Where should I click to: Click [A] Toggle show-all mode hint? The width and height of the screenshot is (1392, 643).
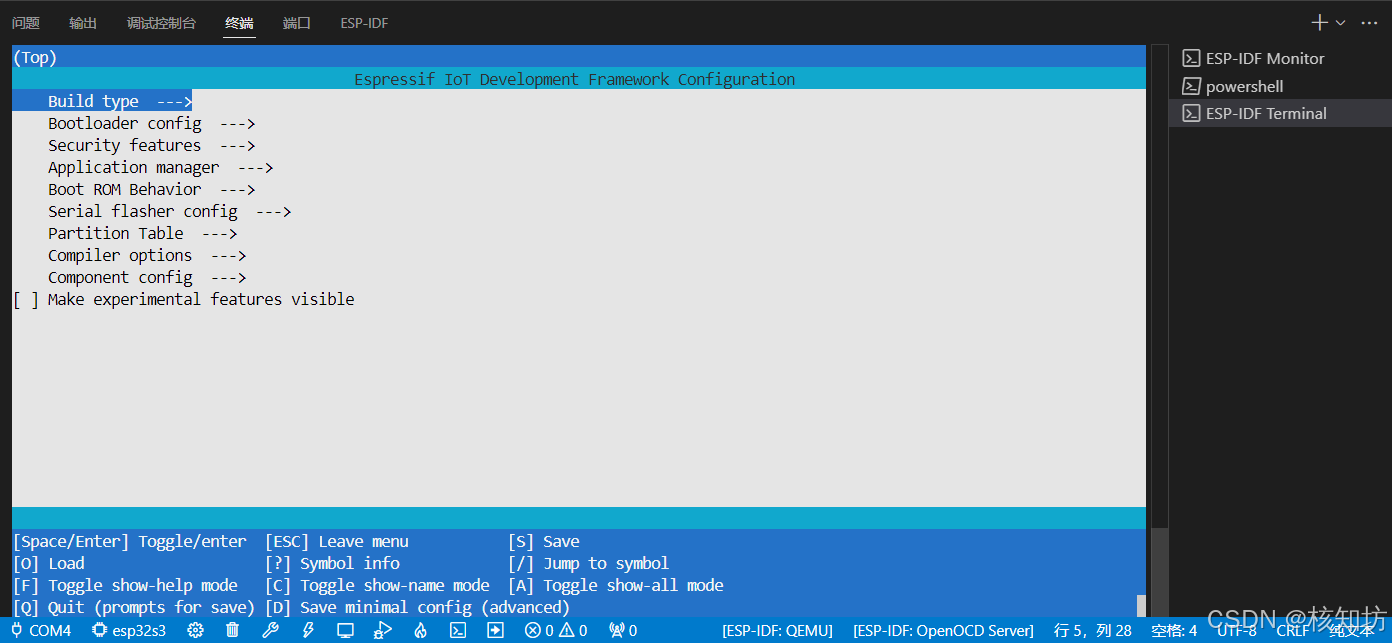(x=616, y=585)
